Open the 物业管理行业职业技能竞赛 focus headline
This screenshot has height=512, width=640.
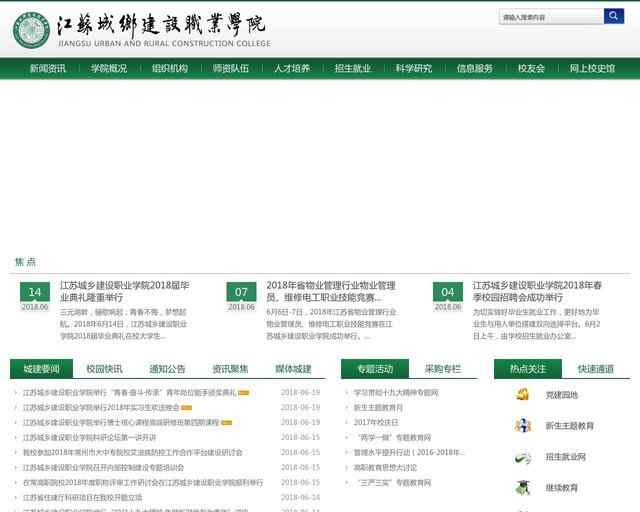(x=331, y=291)
